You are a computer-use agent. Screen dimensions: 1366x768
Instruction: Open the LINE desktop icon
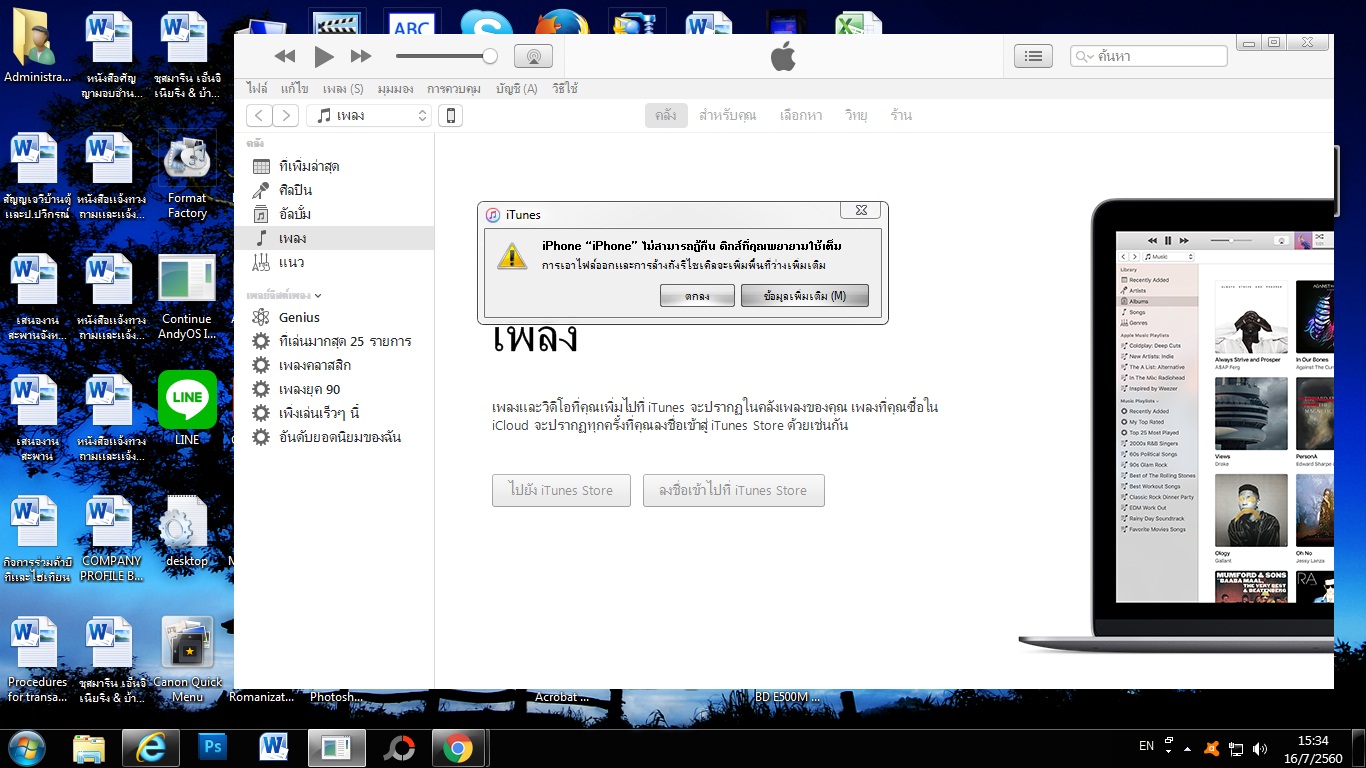coord(187,408)
